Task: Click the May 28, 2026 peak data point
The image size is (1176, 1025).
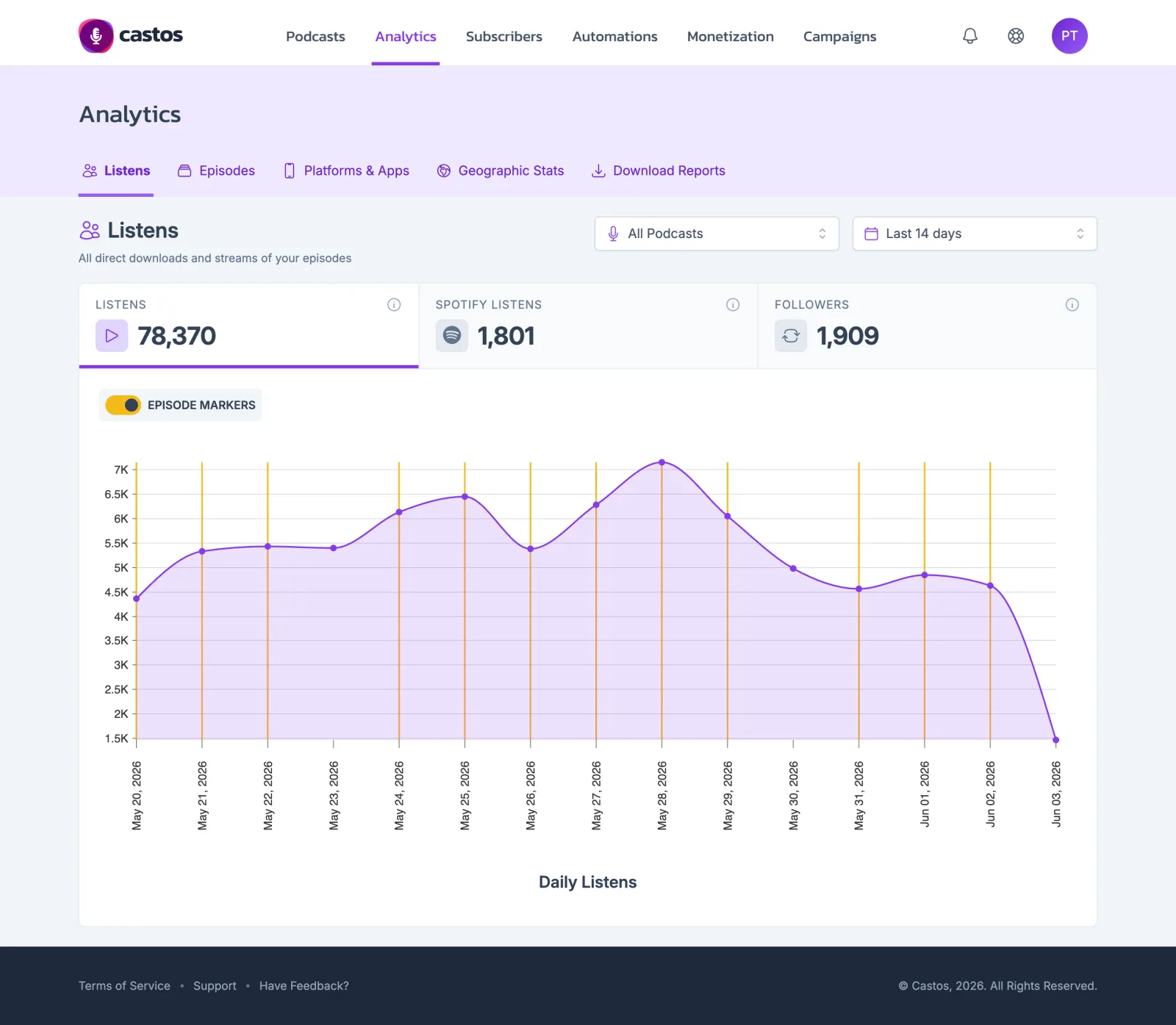Action: coord(661,462)
